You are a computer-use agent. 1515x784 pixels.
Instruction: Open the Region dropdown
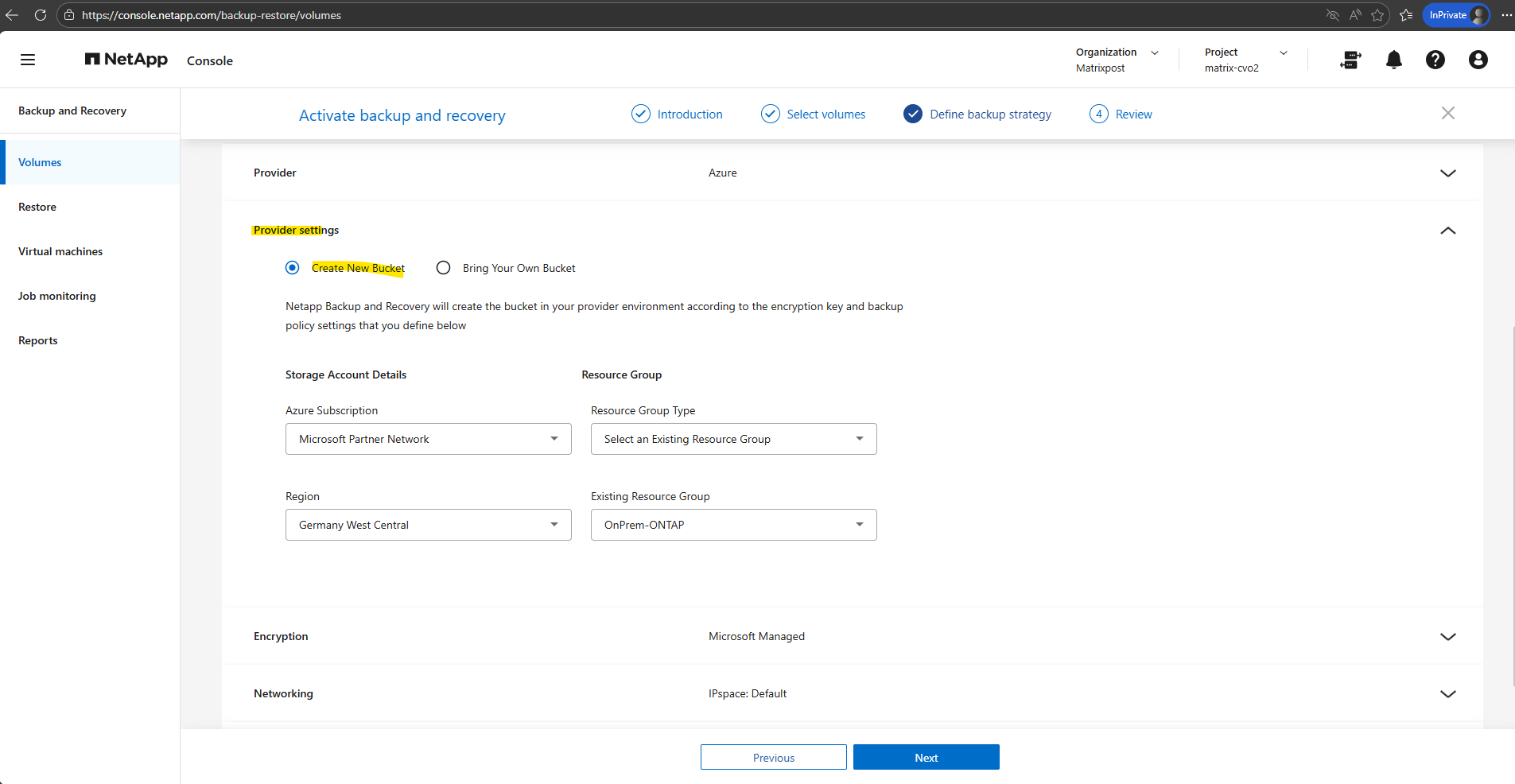point(428,525)
